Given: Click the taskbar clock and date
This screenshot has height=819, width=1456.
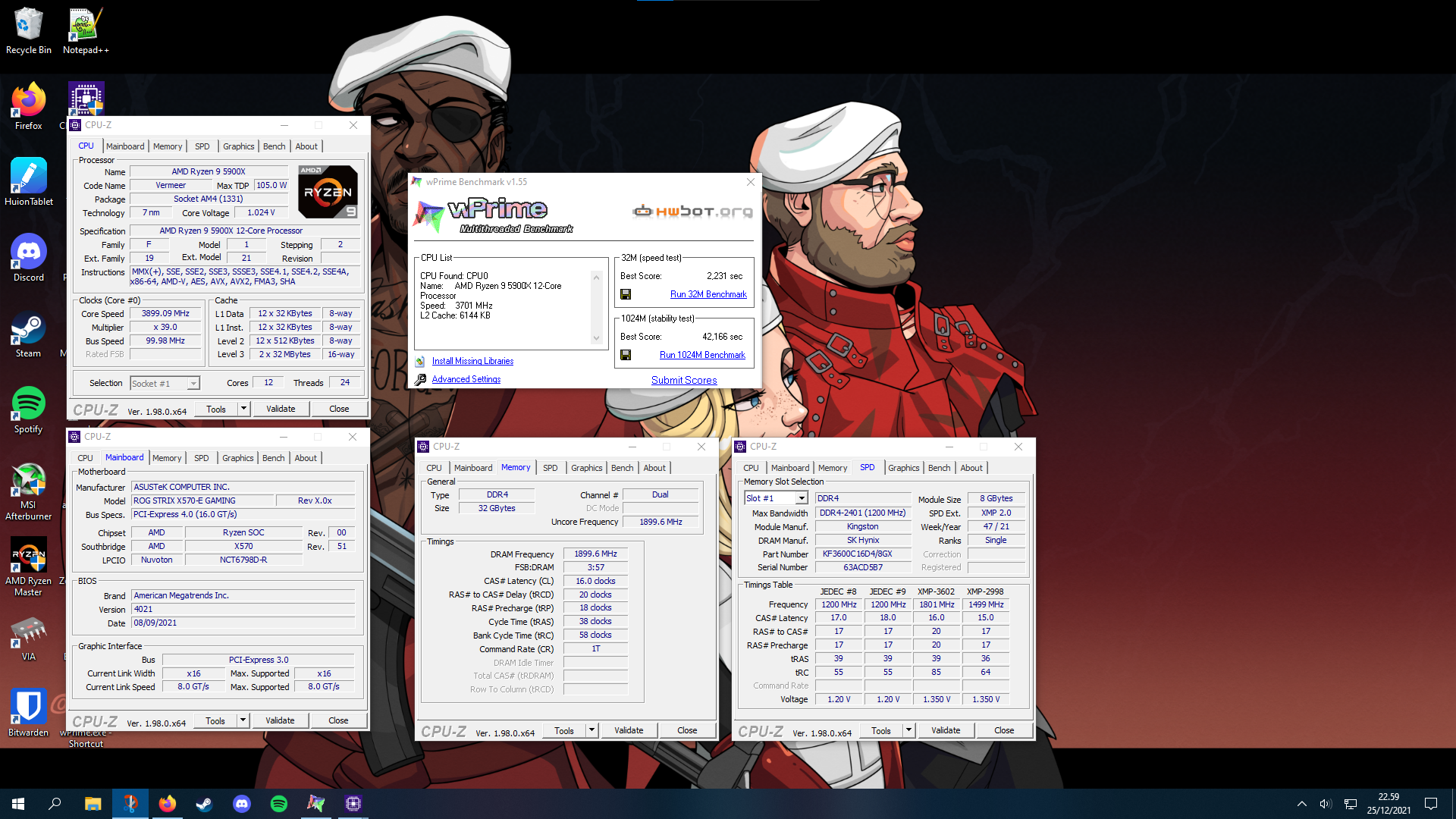Looking at the screenshot, I should tap(1389, 804).
